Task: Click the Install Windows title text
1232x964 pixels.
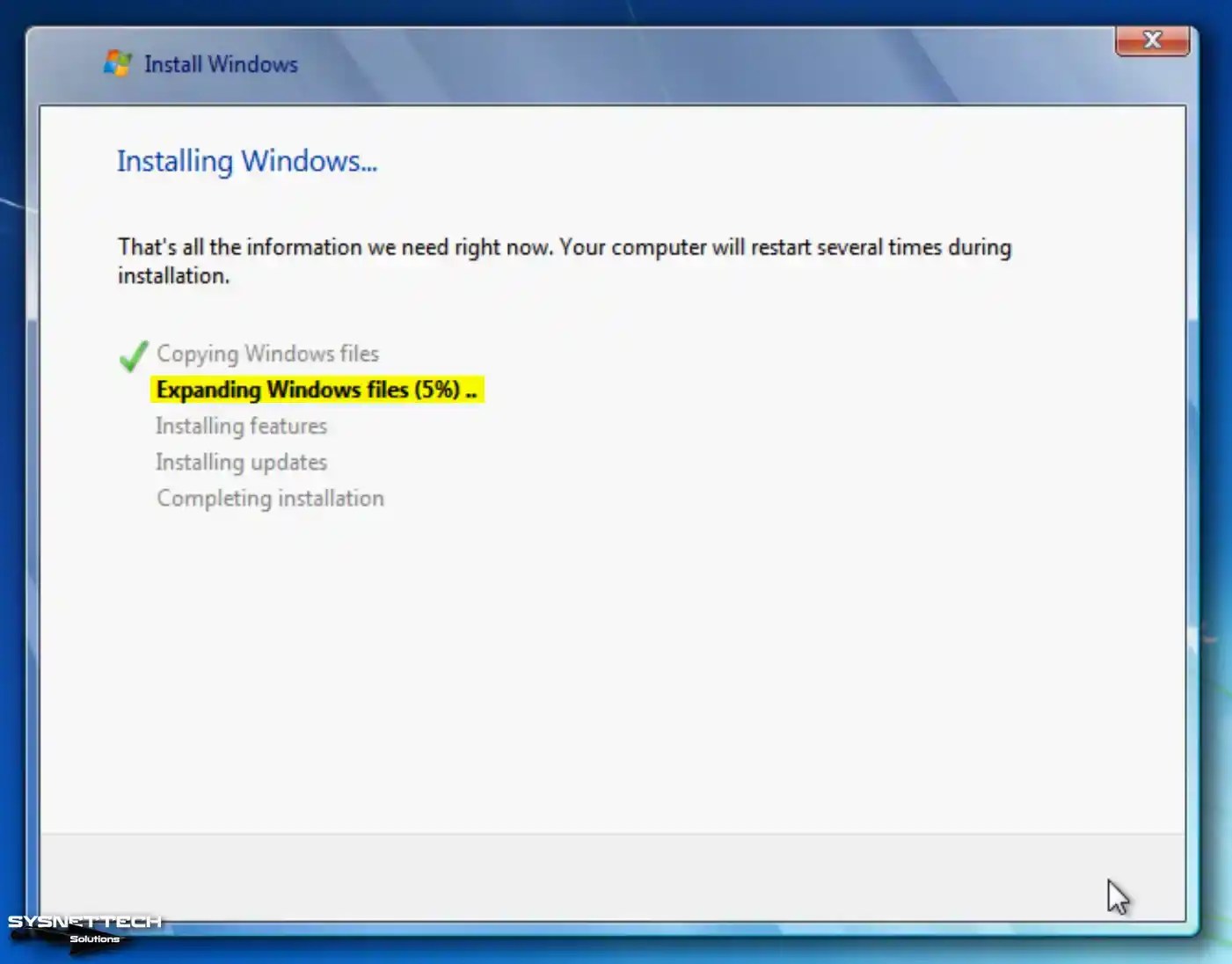Action: tap(221, 63)
